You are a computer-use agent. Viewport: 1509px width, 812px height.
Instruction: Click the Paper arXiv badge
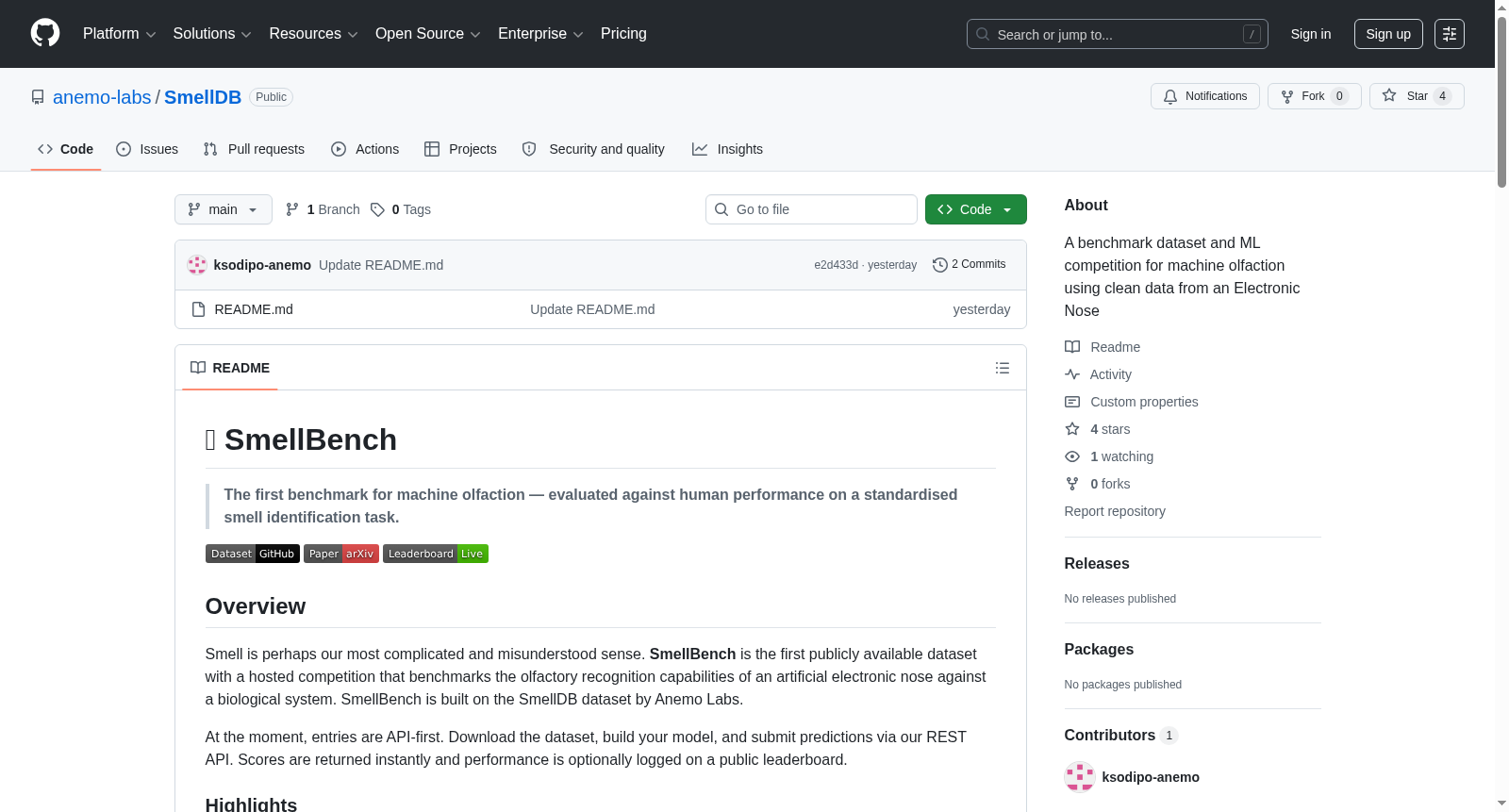click(341, 554)
